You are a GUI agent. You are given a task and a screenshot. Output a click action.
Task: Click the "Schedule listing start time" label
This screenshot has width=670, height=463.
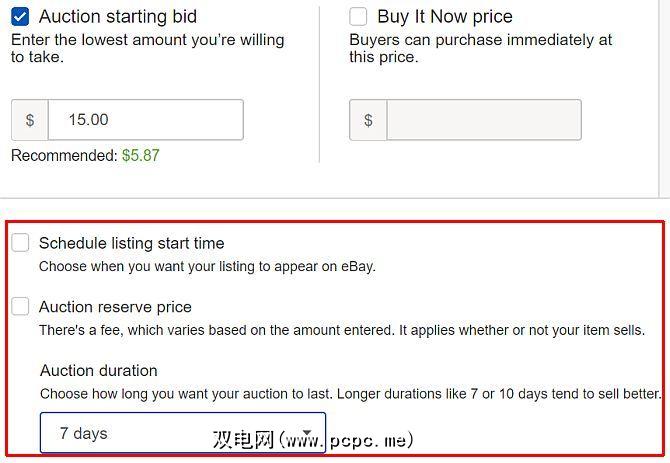point(131,243)
